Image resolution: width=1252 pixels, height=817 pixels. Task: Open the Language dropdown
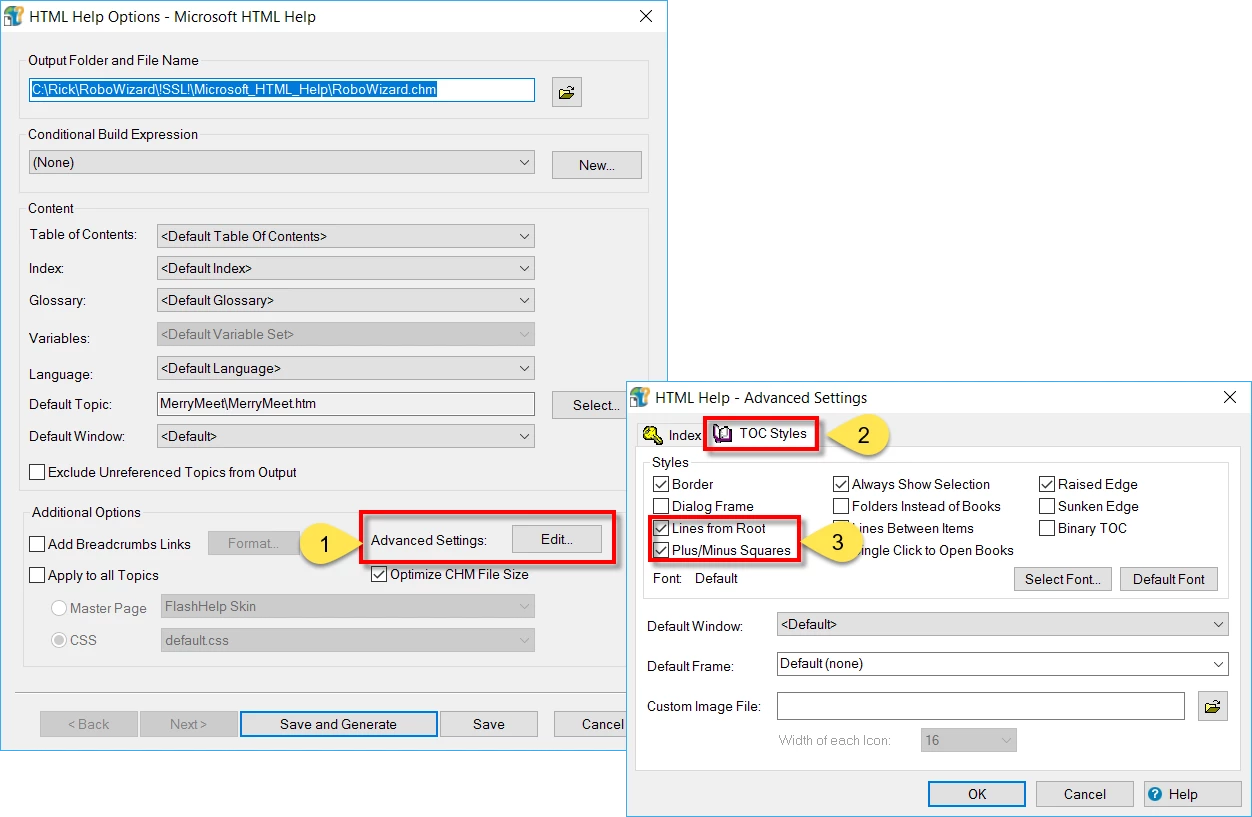tap(345, 368)
